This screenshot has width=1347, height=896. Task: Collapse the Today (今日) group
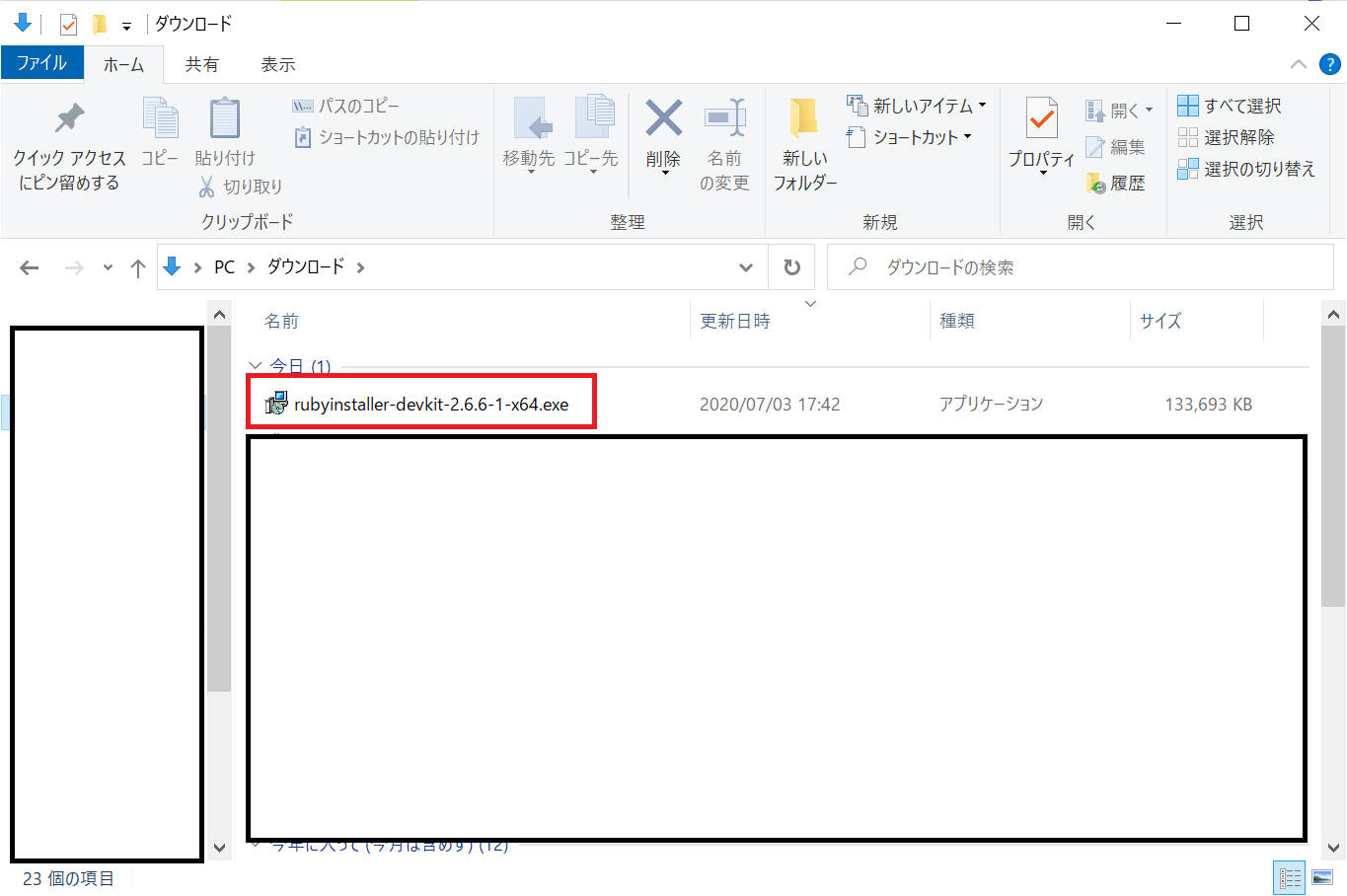click(x=256, y=366)
